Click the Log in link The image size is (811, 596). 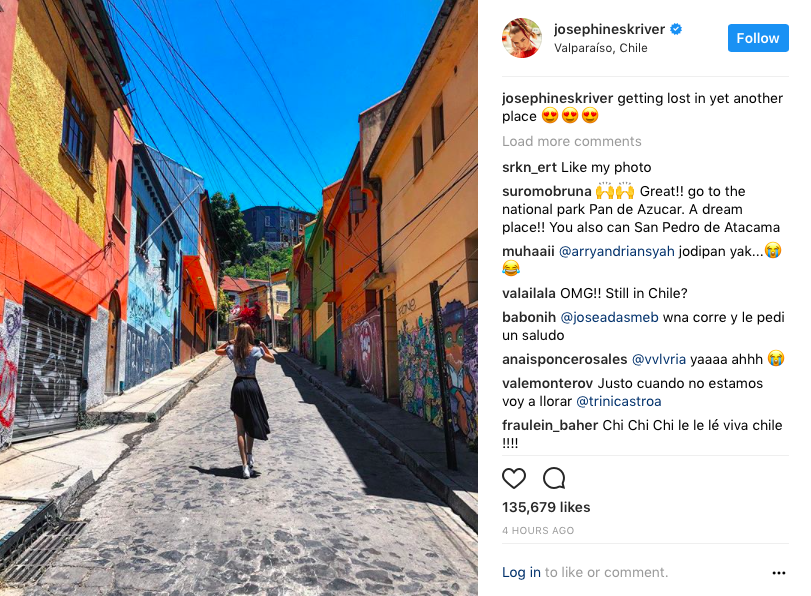[x=521, y=572]
